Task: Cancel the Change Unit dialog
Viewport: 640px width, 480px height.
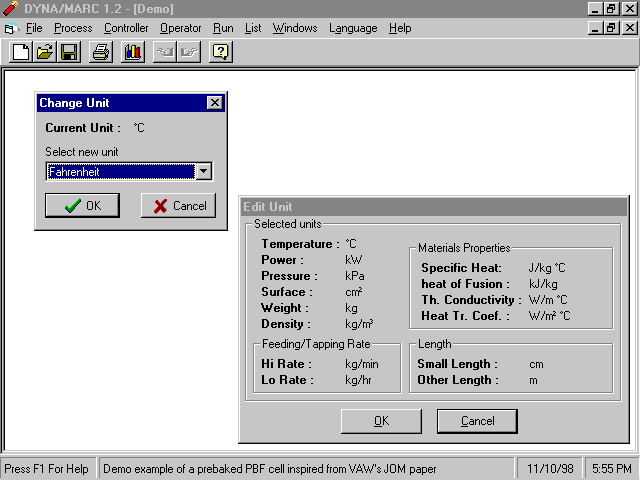Action: 178,205
